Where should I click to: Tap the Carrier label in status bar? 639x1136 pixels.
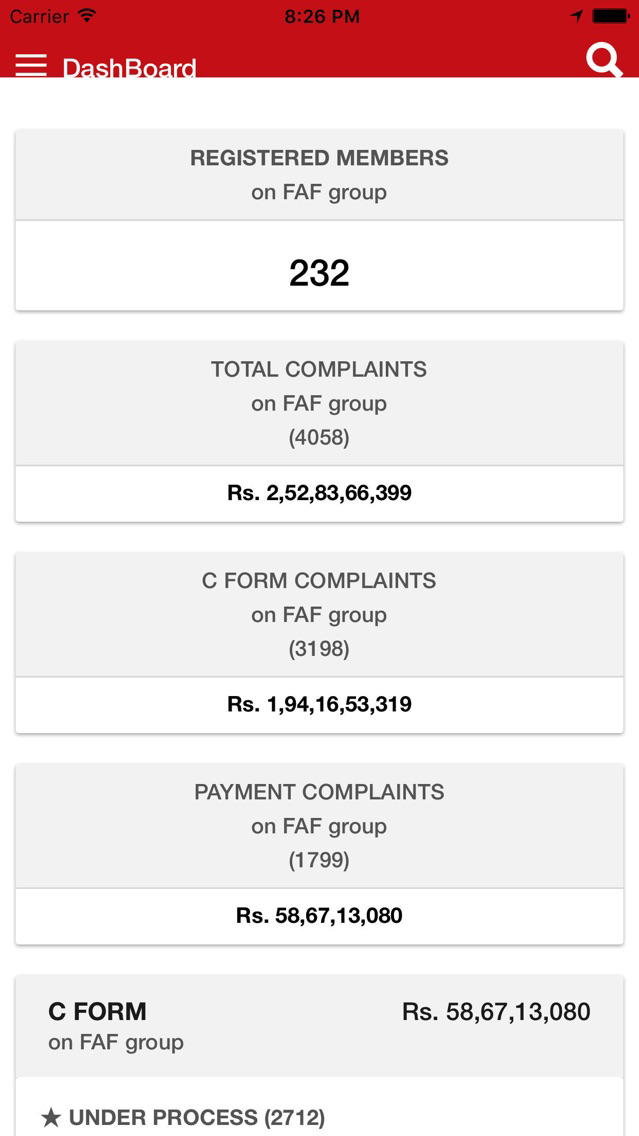tap(39, 16)
